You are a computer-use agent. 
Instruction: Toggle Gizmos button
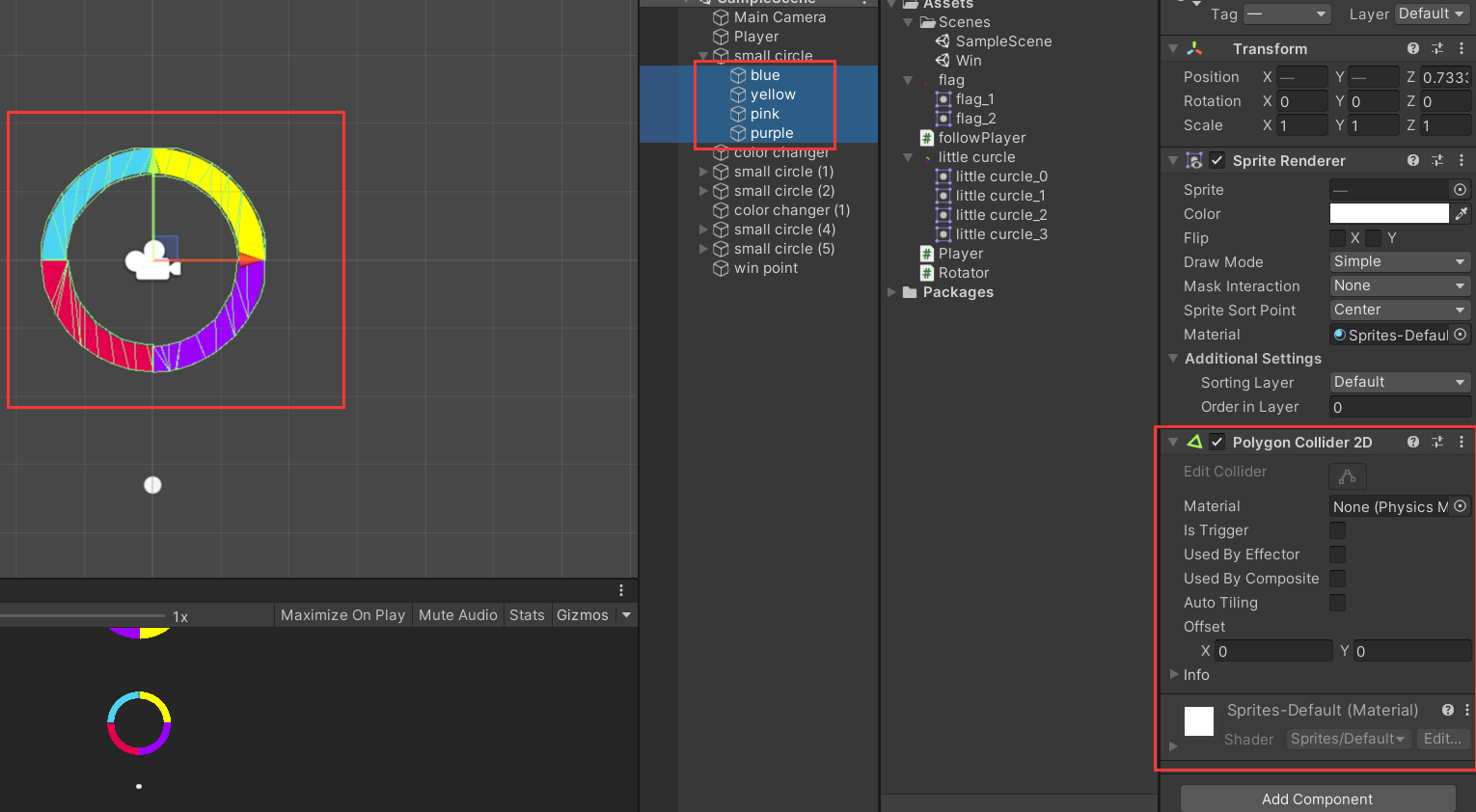tap(583, 615)
